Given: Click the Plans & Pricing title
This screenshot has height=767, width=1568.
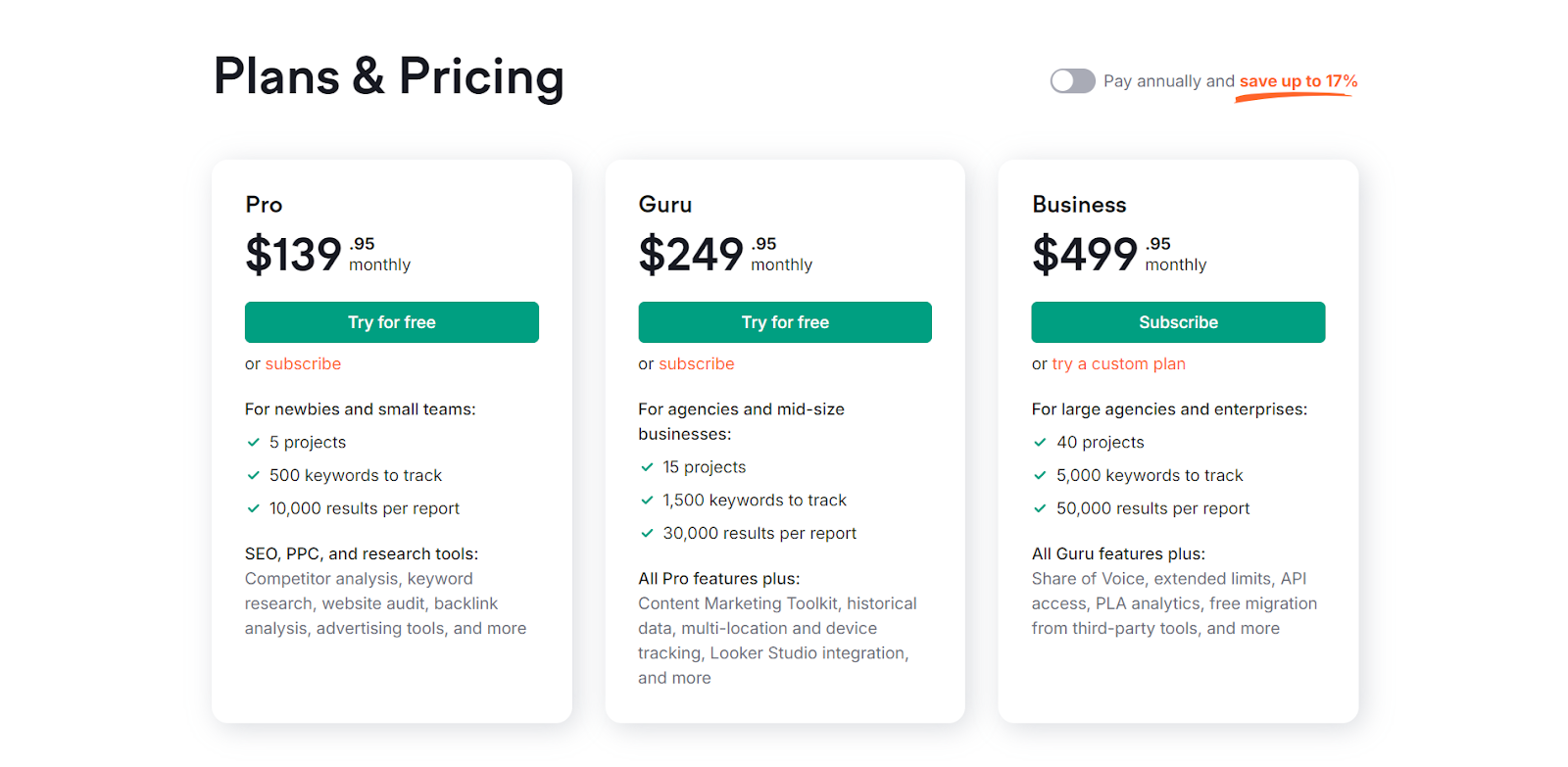Looking at the screenshot, I should pyautogui.click(x=389, y=77).
